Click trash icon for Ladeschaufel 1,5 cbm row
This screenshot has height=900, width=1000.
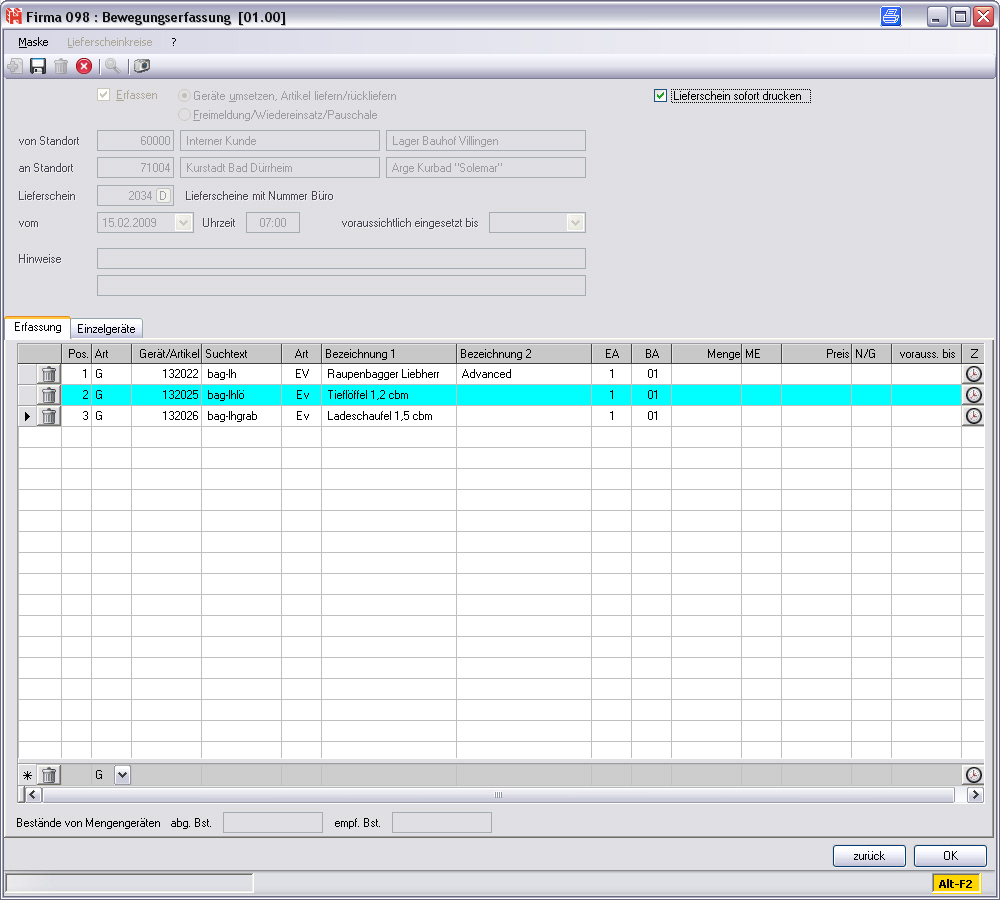pos(49,416)
